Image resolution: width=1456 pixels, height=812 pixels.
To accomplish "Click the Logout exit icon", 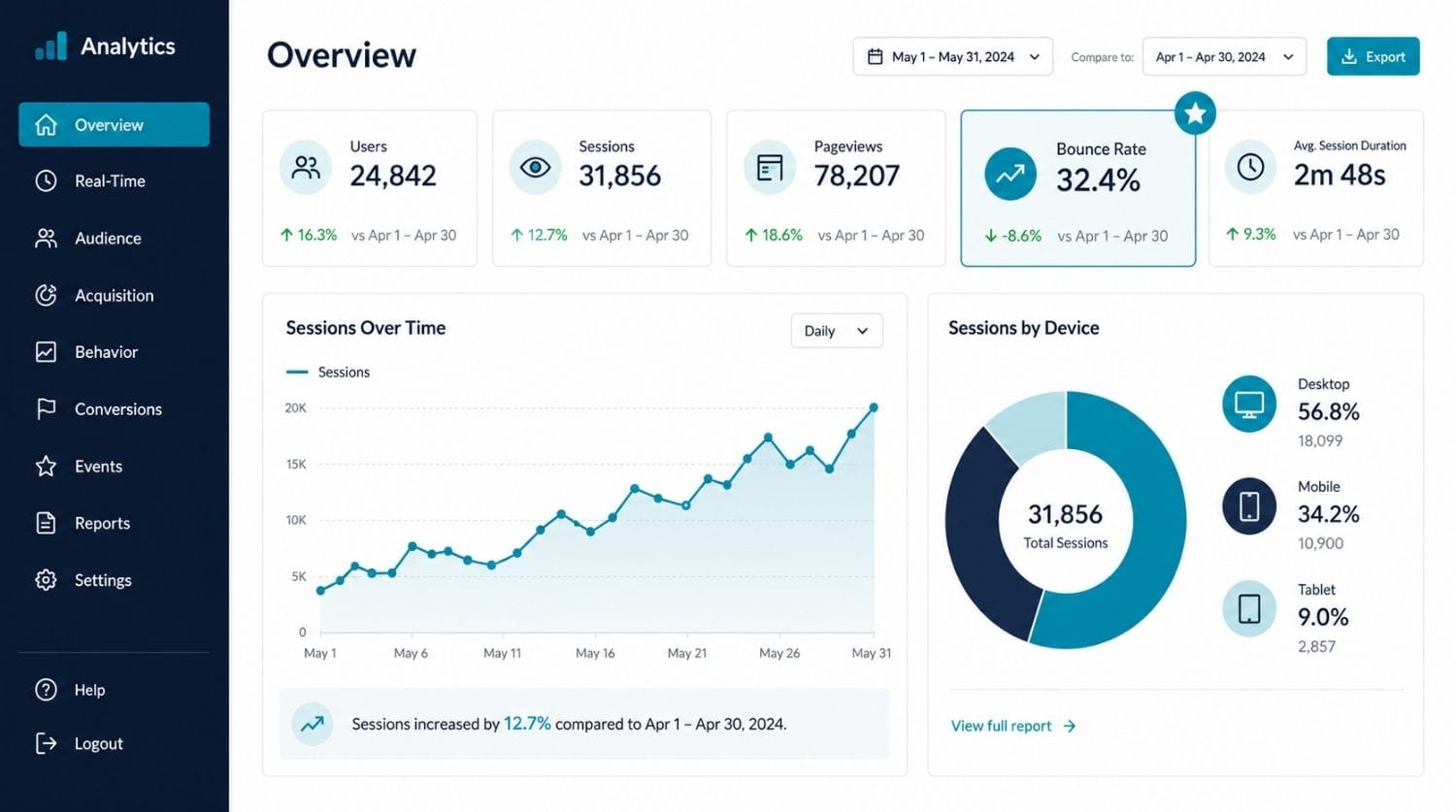I will click(x=46, y=743).
